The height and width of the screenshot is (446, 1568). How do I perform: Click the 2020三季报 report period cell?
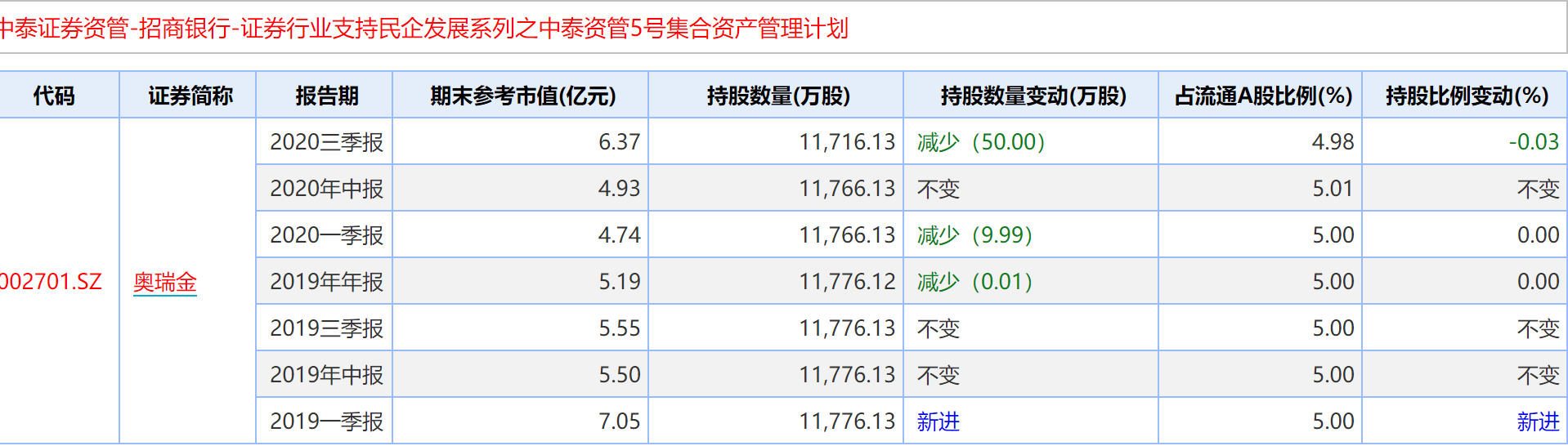[326, 142]
